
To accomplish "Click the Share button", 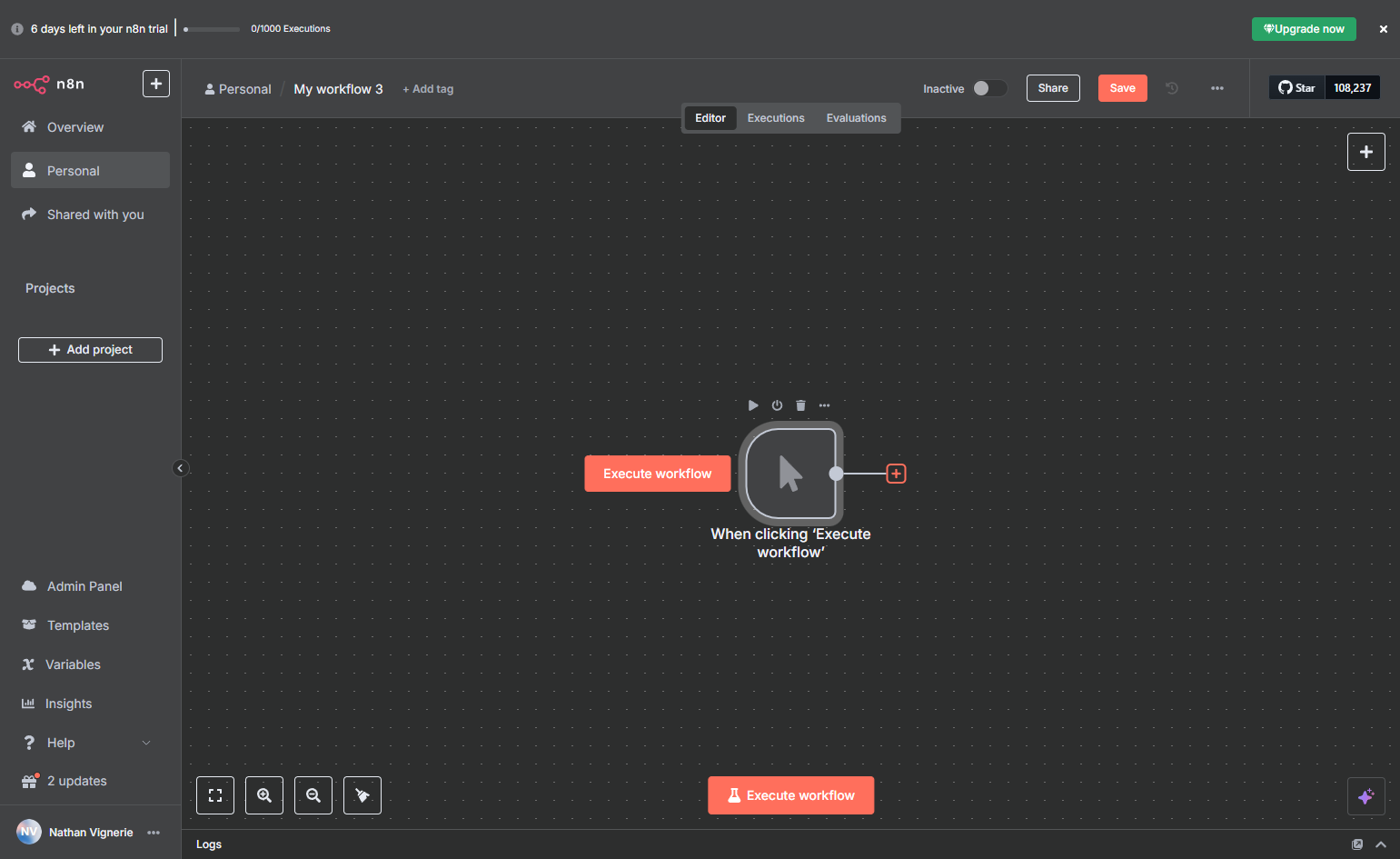I will tap(1053, 88).
